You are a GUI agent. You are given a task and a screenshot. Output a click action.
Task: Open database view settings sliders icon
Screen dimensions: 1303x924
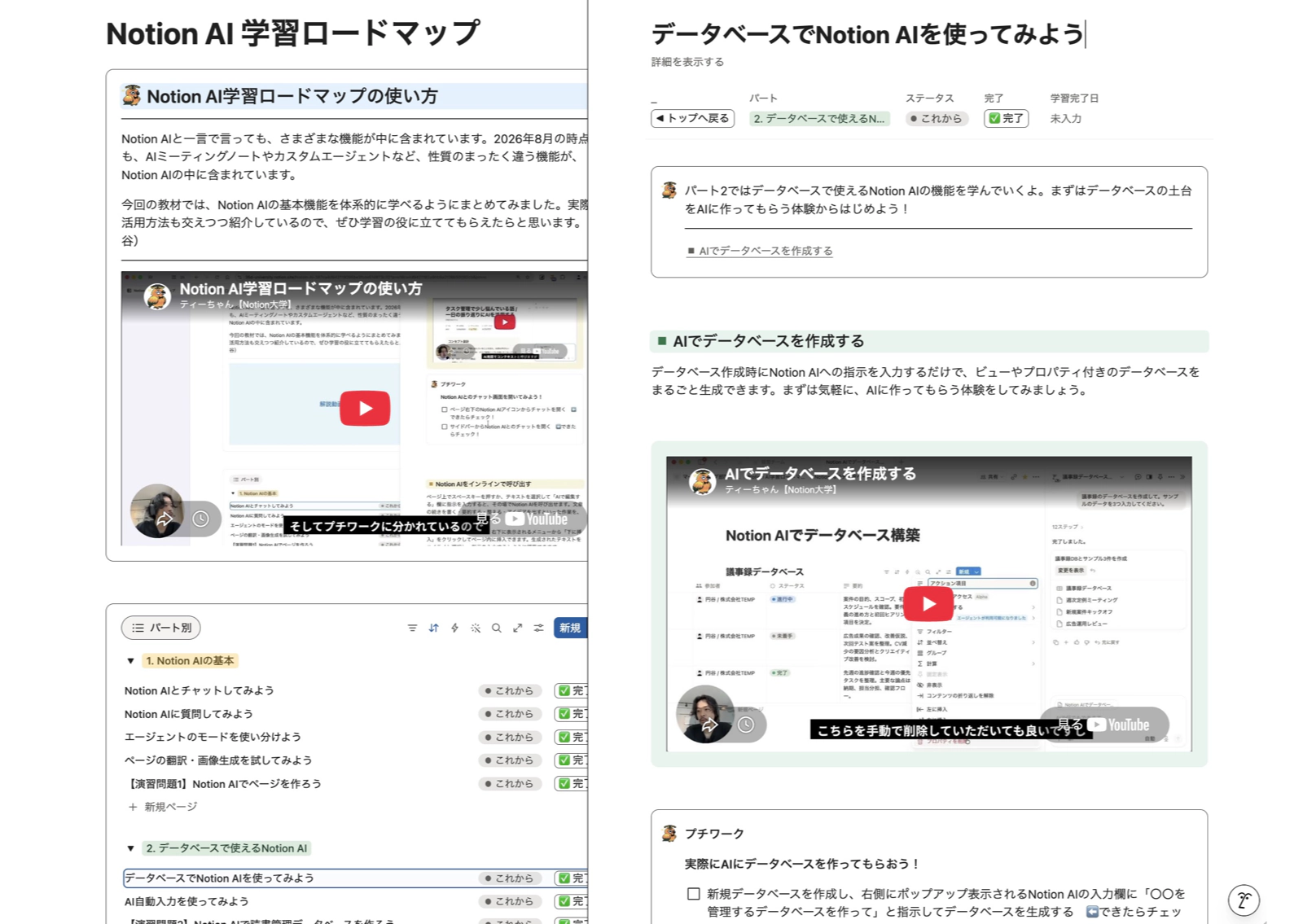(538, 628)
